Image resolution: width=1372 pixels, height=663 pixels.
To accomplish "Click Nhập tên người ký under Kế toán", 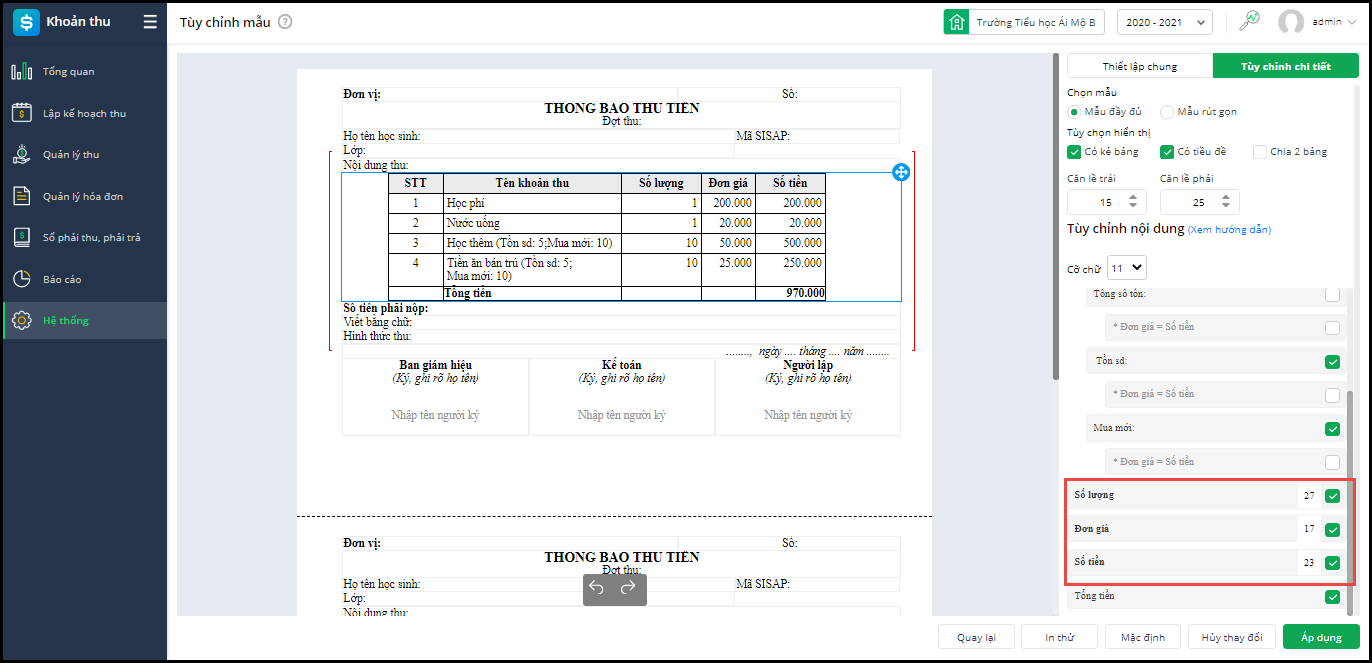I will point(622,415).
